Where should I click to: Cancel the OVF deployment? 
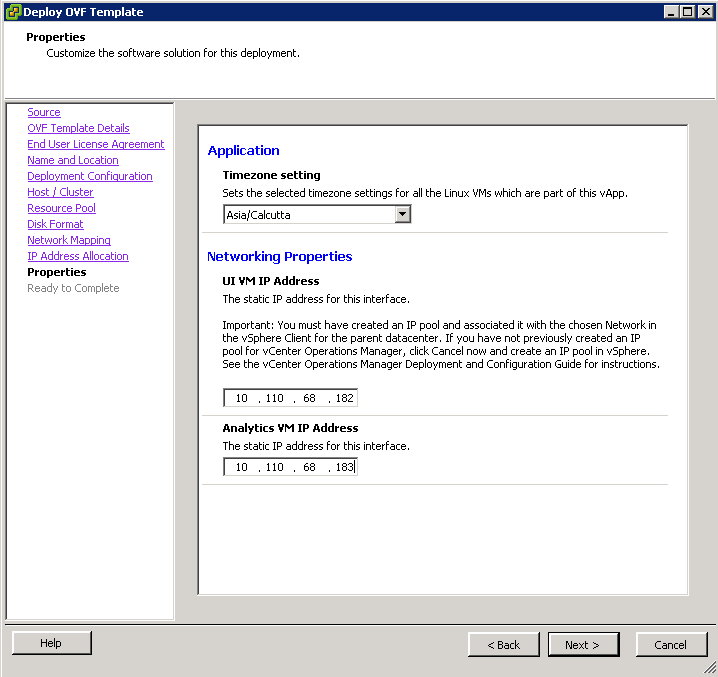click(671, 645)
